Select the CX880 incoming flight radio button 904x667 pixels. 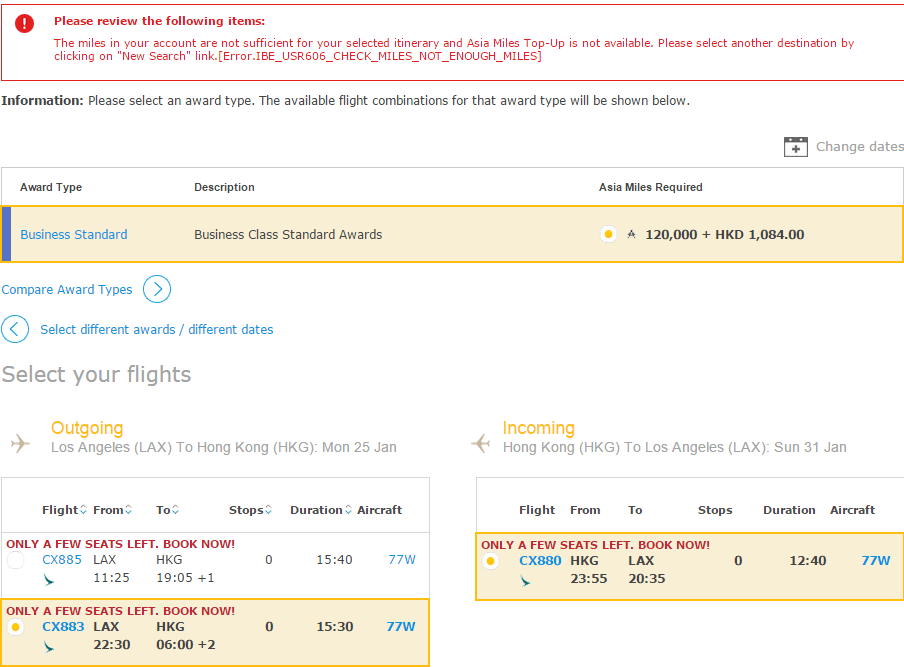[x=491, y=561]
